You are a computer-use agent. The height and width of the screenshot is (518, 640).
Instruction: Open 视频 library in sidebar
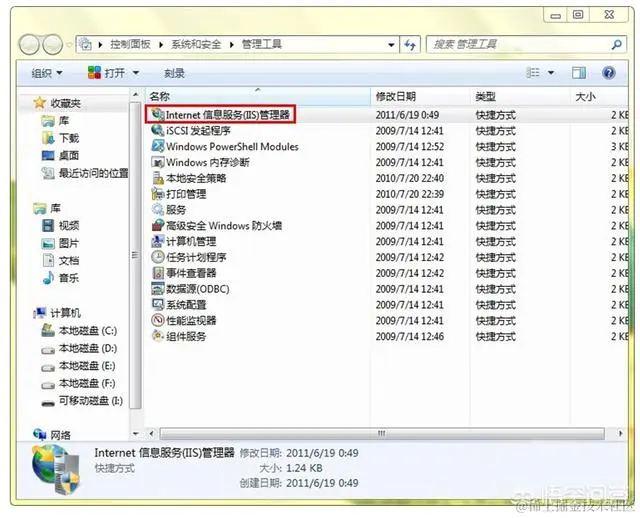click(69, 225)
